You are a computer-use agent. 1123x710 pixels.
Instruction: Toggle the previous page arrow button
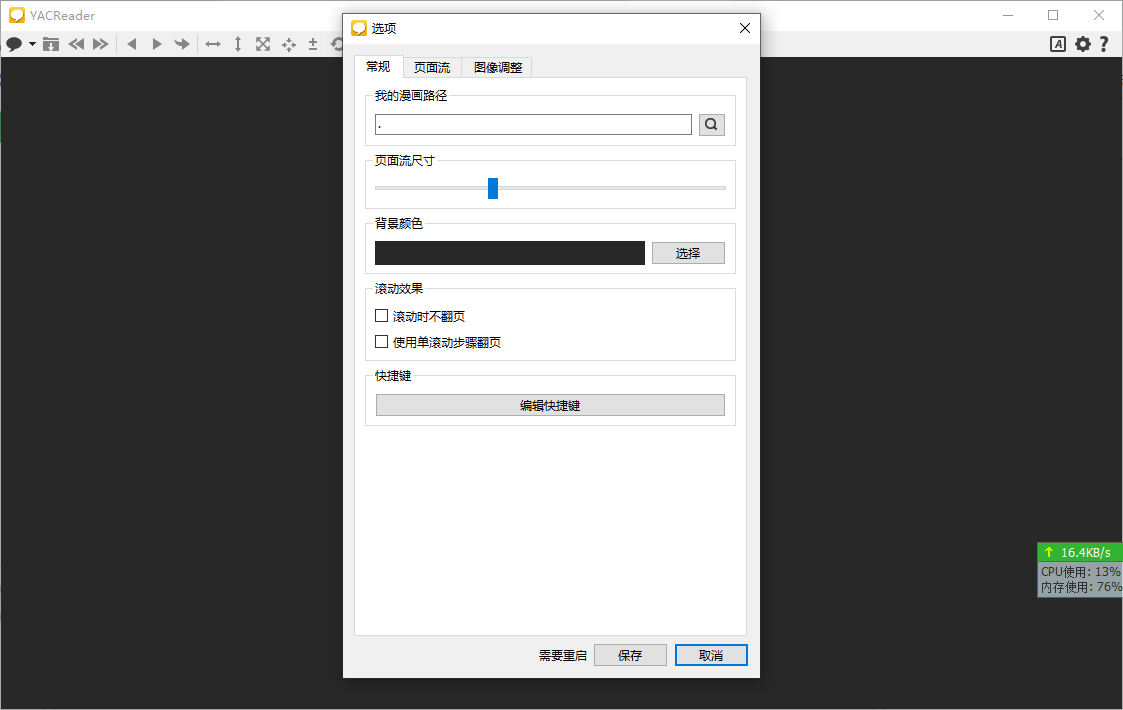point(132,43)
